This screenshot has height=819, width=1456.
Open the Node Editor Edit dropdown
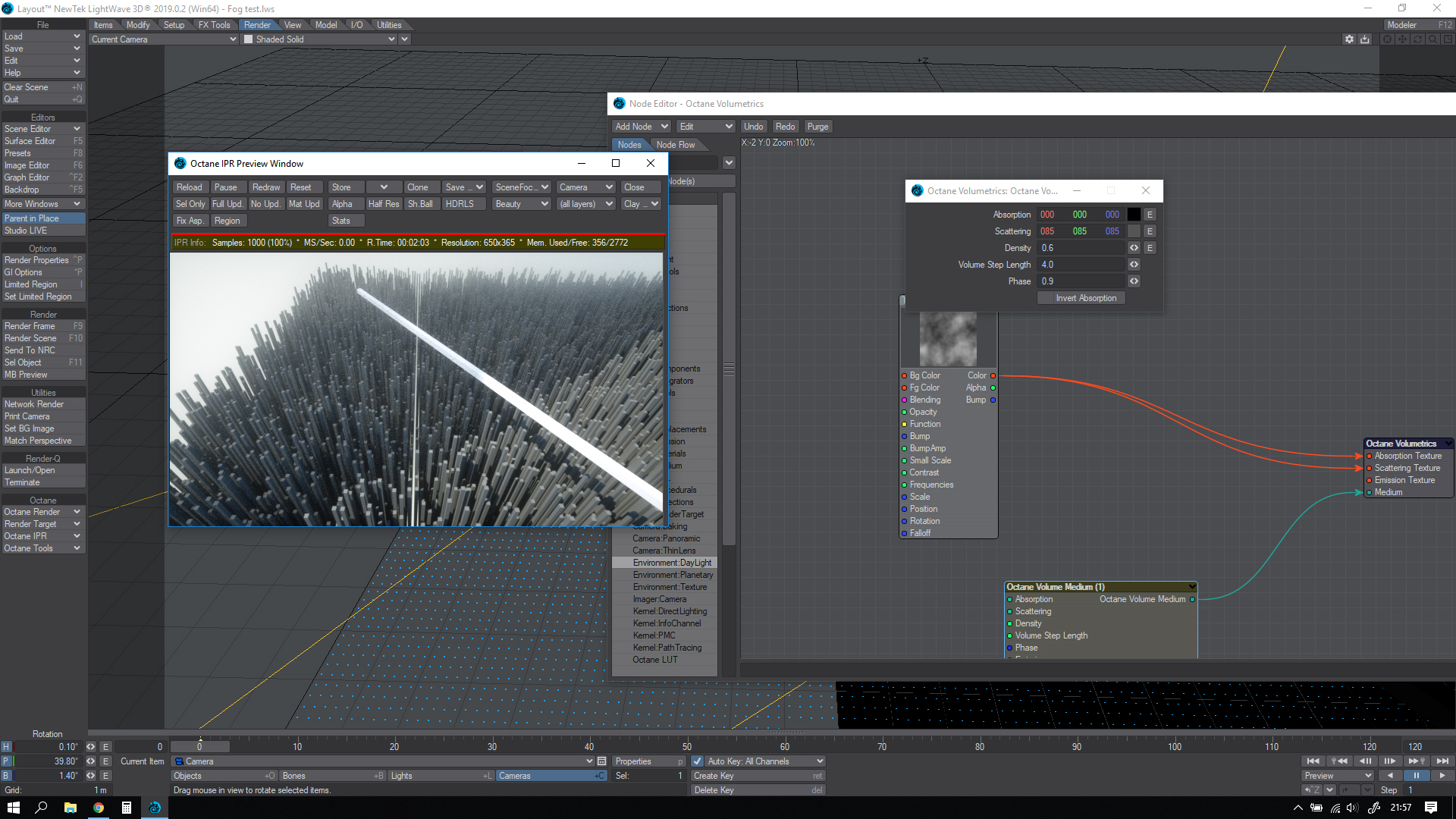pos(705,127)
